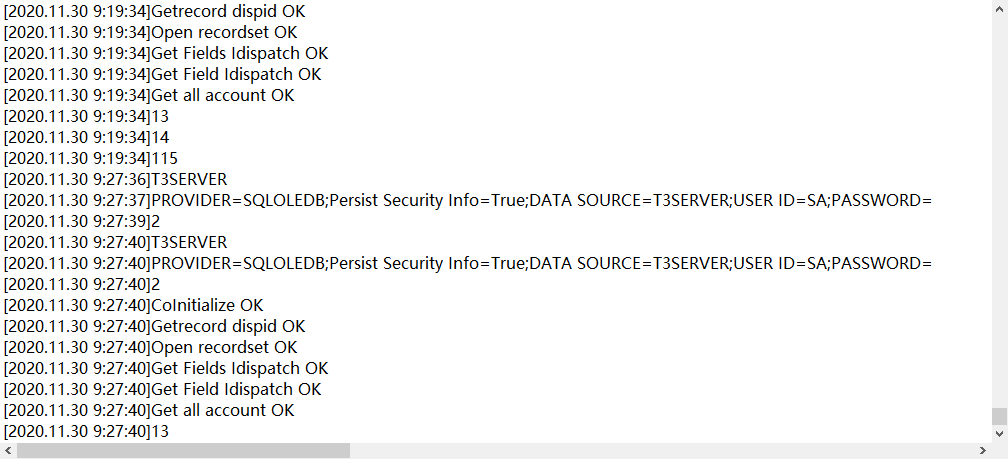
Task: Click the 9:27:40 T3SERVER log entry
Action: click(x=115, y=242)
